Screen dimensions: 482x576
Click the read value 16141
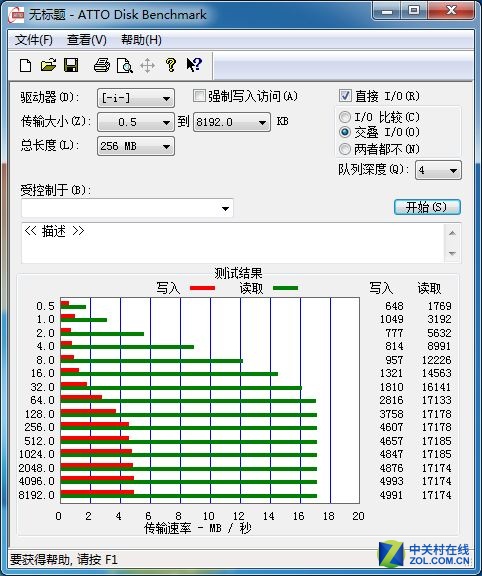tap(436, 387)
